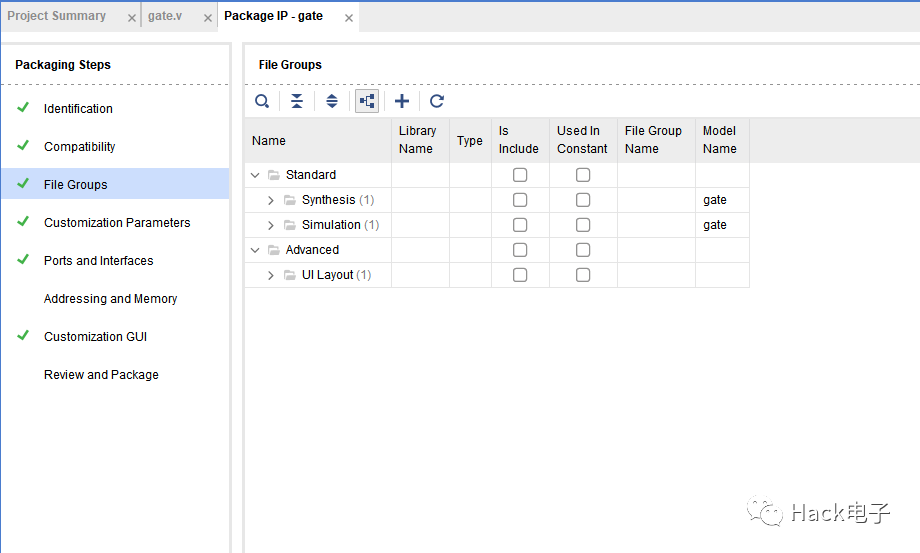Check Is Include for Simulation row
920x553 pixels.
[520, 225]
